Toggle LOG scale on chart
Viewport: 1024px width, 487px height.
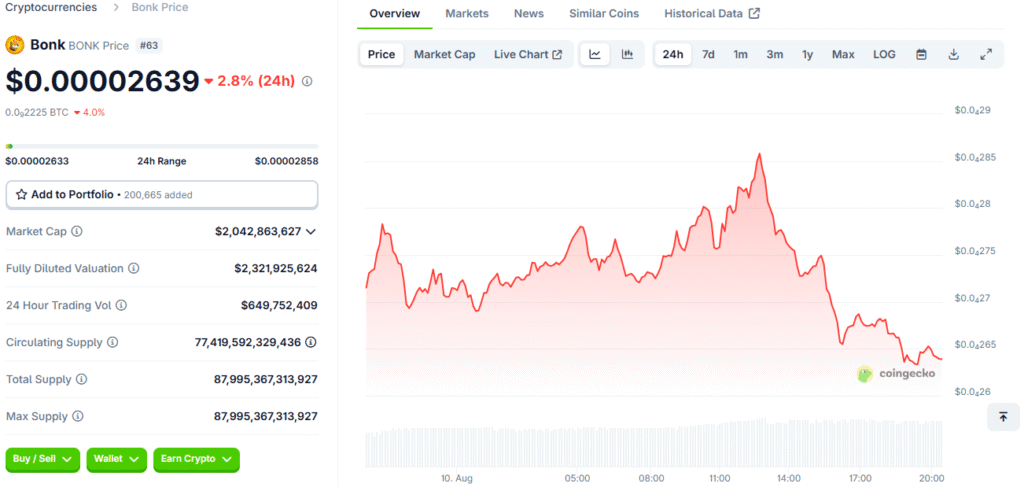[884, 55]
